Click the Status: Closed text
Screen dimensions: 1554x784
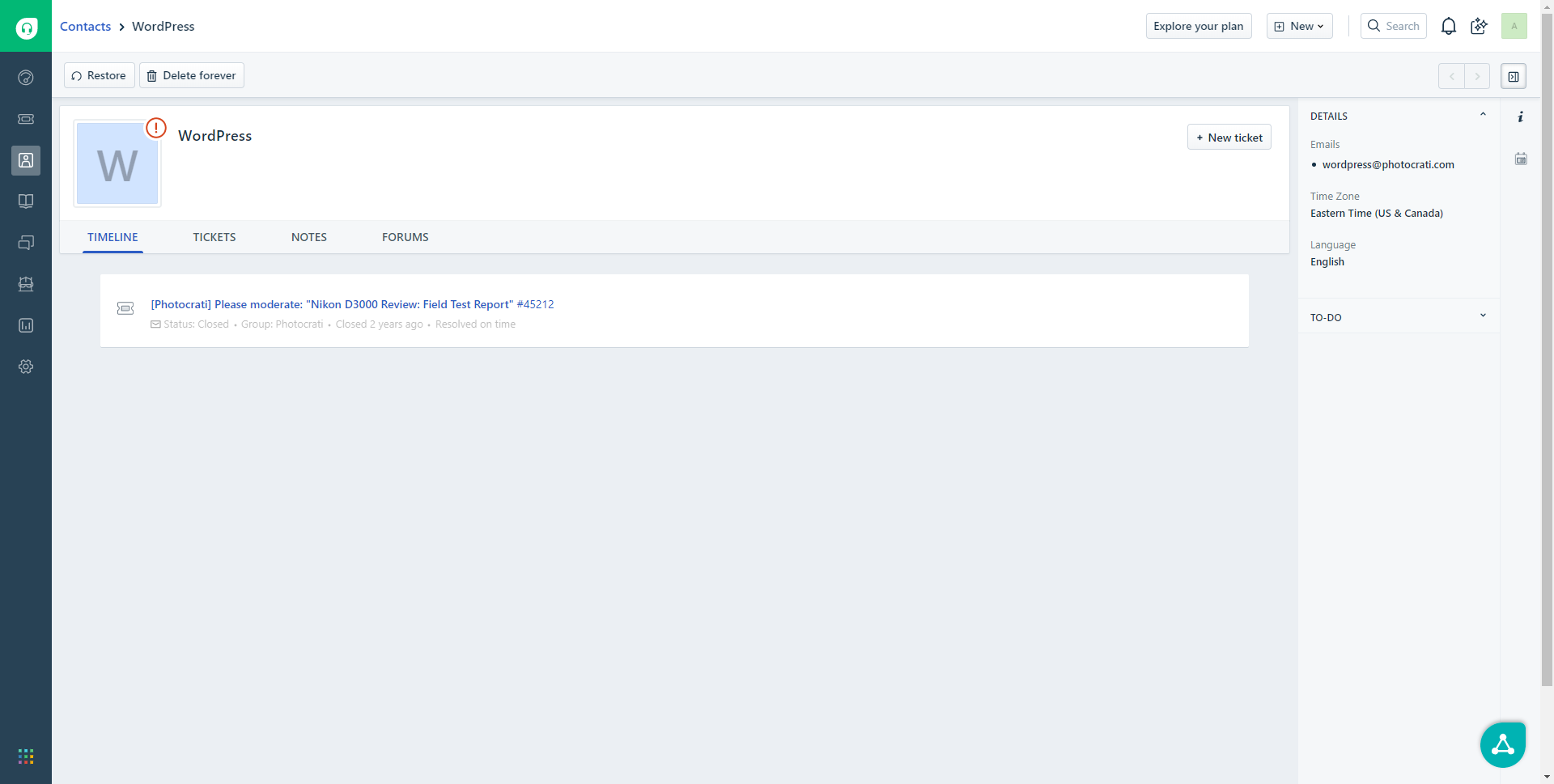(196, 324)
